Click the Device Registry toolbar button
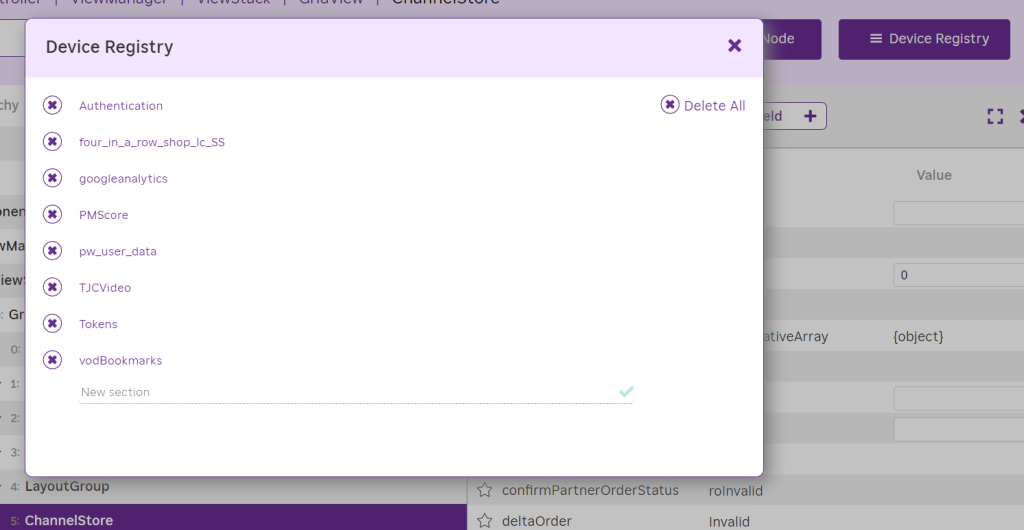Screen dimensions: 1024x530 coord(924,39)
